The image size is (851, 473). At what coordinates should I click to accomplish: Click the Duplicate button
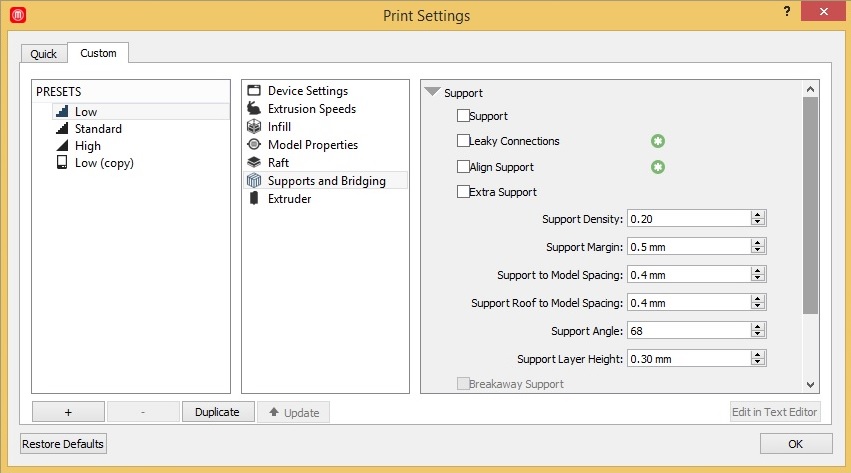(217, 412)
